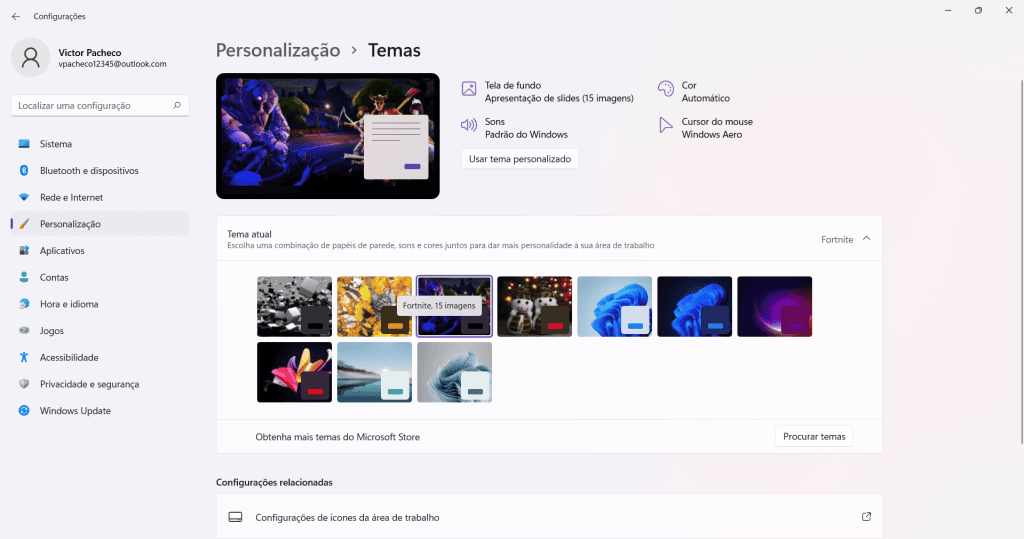Open Bluetooth e dispositivos page

[x=100, y=171]
